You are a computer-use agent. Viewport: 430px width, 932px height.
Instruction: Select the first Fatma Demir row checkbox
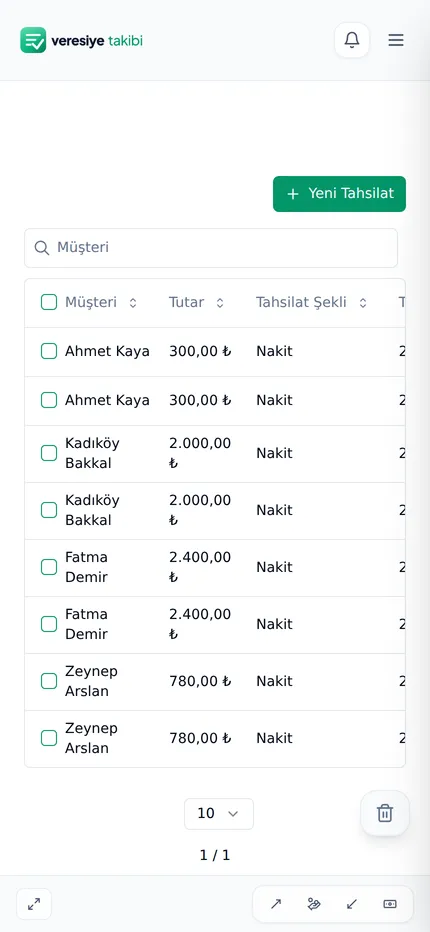click(49, 567)
